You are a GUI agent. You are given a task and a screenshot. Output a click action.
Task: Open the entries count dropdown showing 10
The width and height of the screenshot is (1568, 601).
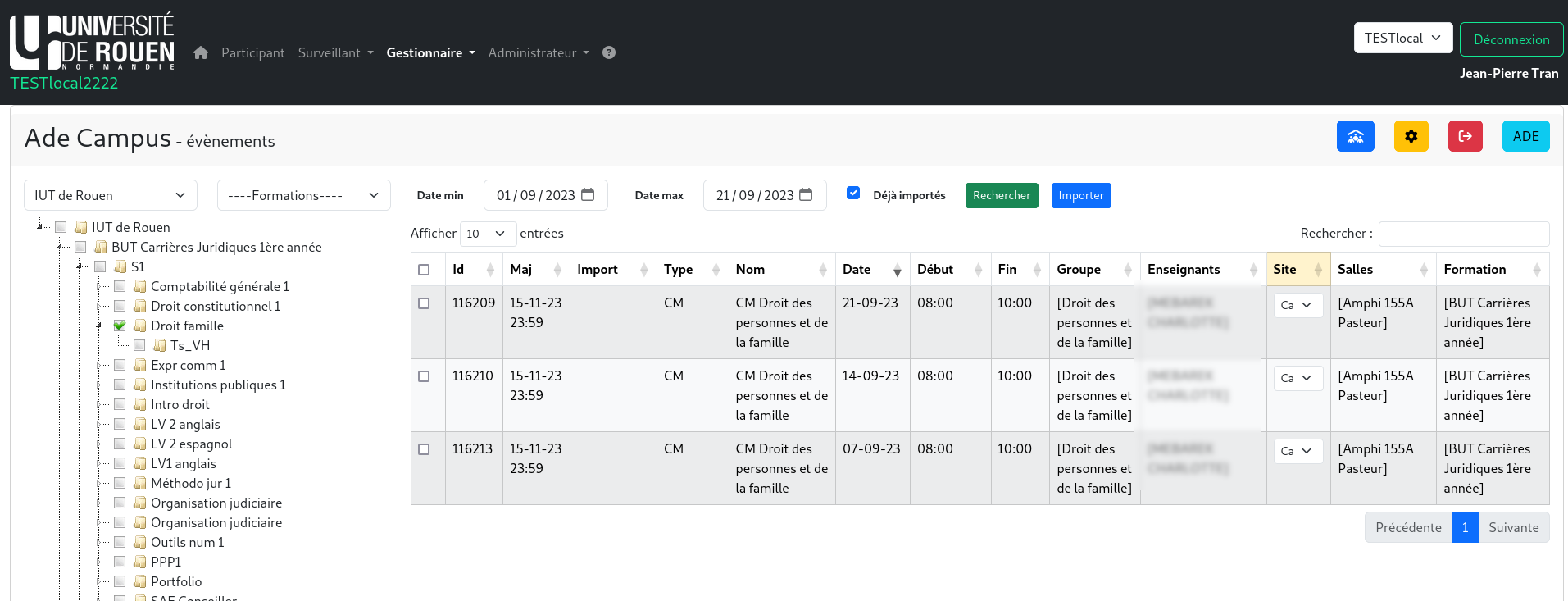[x=488, y=234]
